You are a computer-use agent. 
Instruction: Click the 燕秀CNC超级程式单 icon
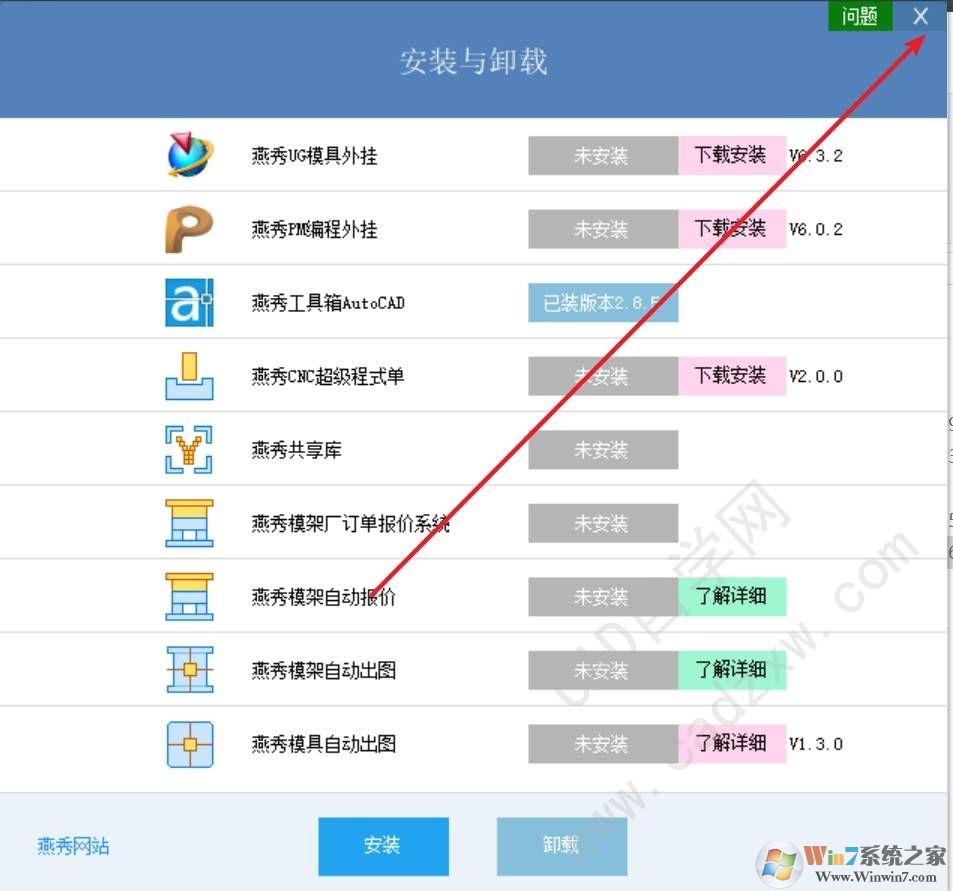(x=189, y=375)
